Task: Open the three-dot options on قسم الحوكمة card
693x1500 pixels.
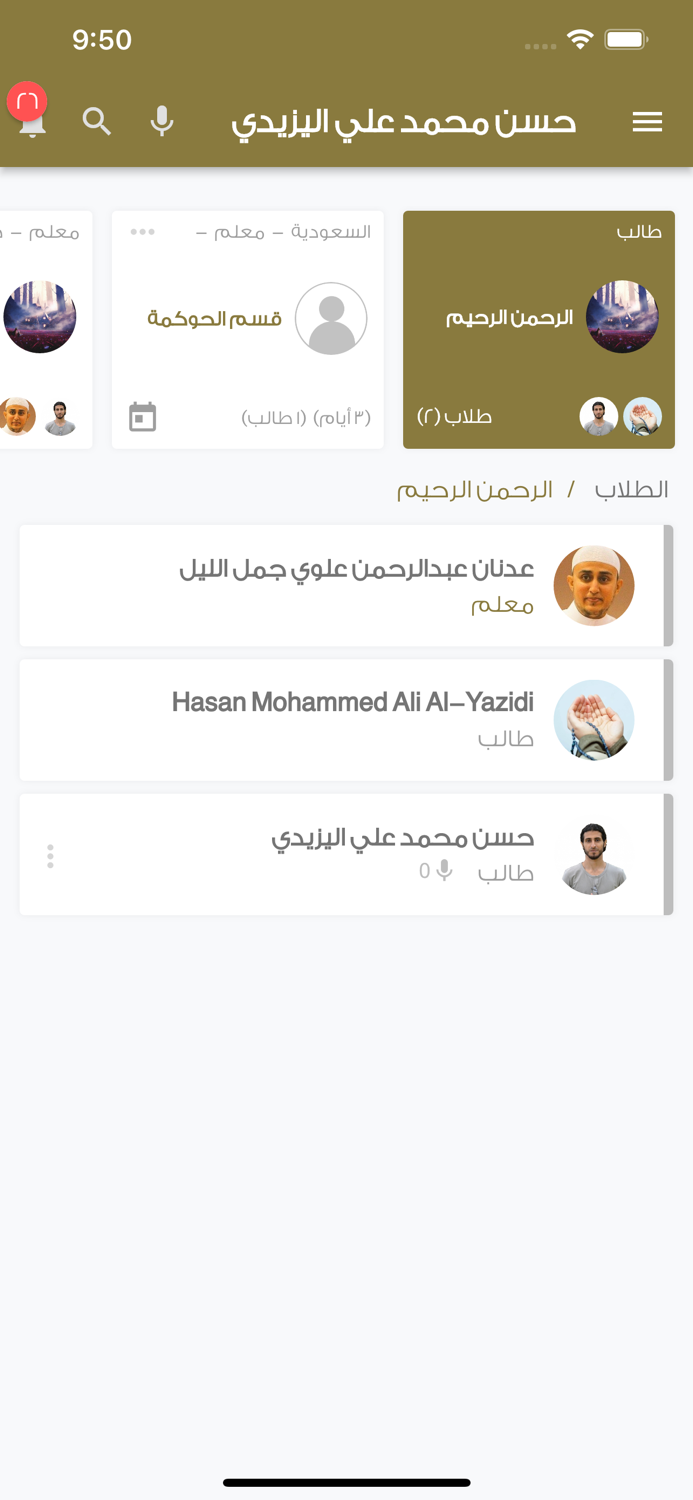Action: (x=142, y=231)
